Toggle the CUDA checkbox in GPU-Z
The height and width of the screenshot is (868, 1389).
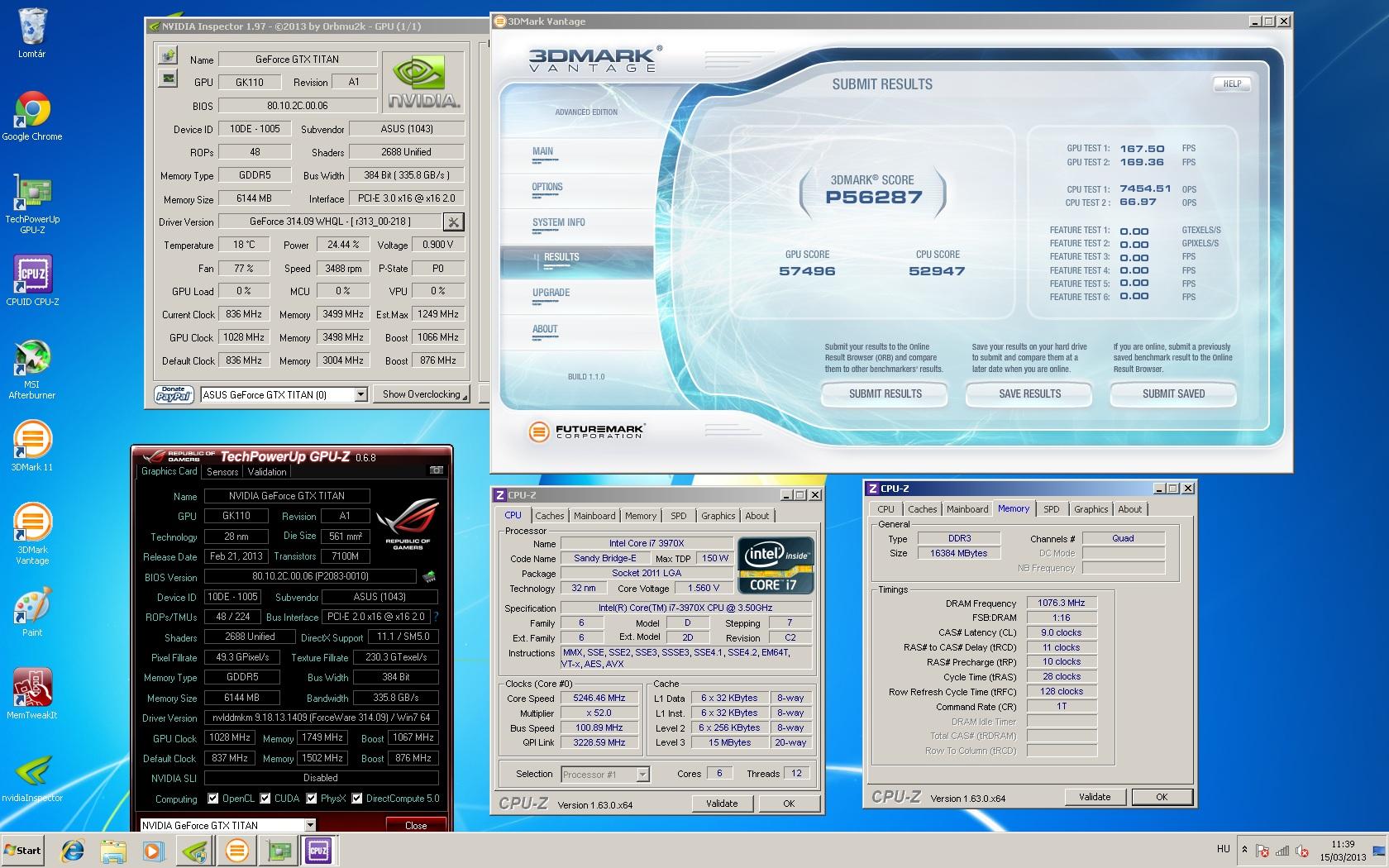[265, 799]
